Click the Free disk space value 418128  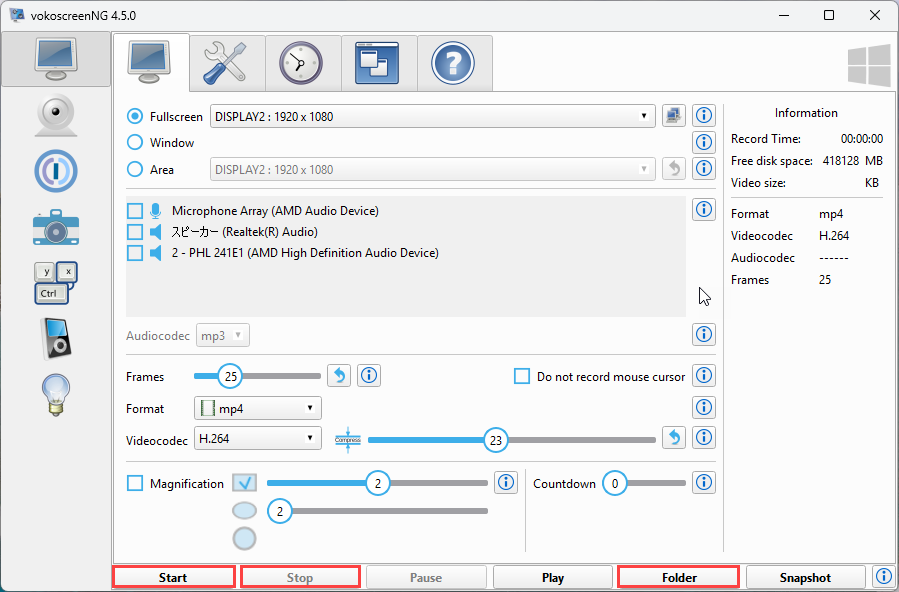pos(841,161)
